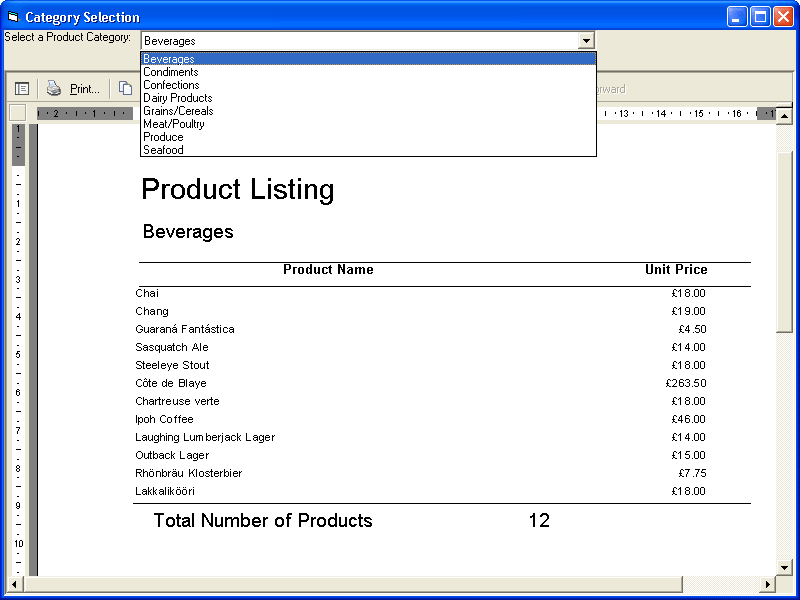This screenshot has height=600, width=800.
Task: Click the vertical scrollbar thumb
Action: tap(784, 242)
